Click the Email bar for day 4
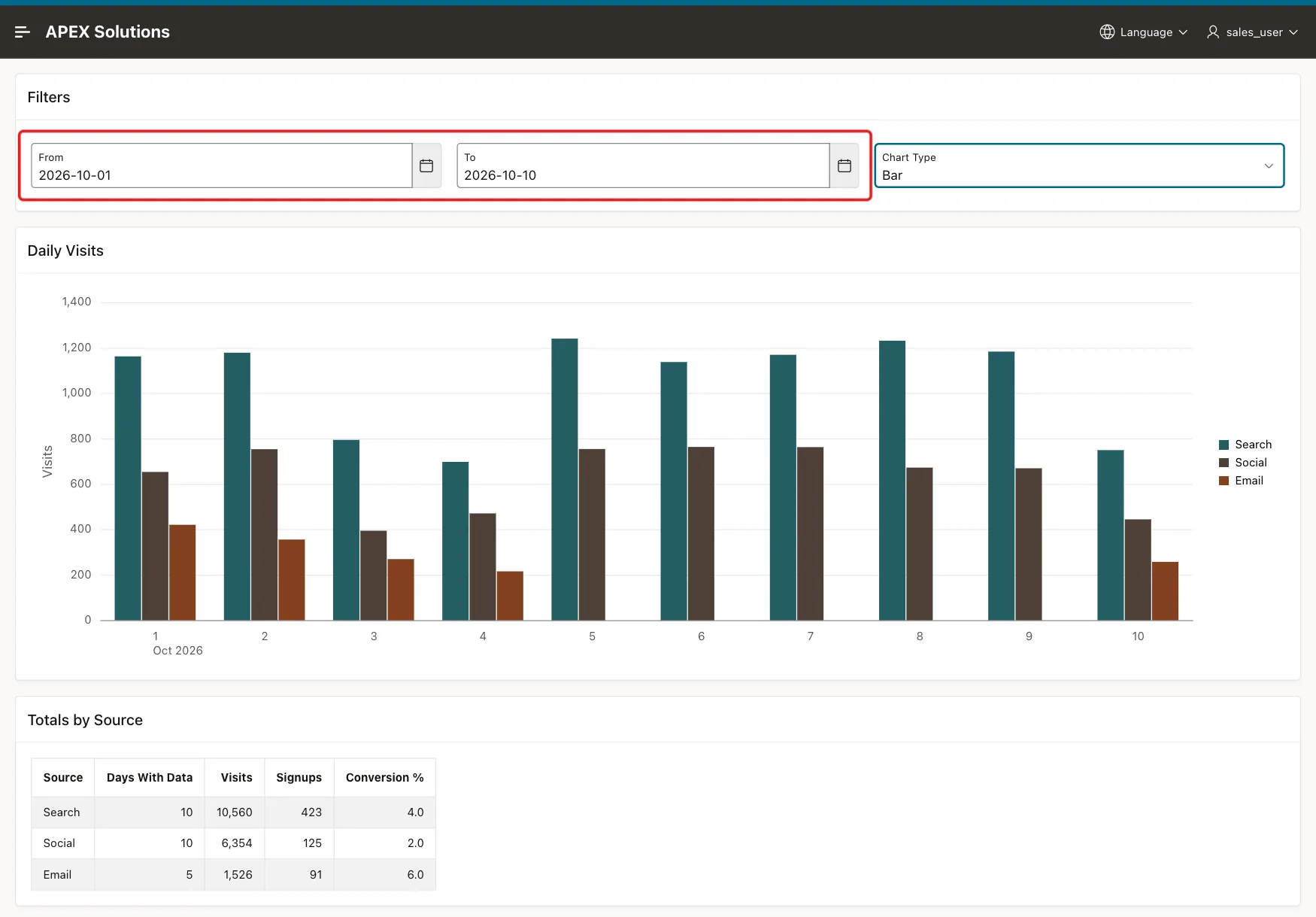 (510, 596)
